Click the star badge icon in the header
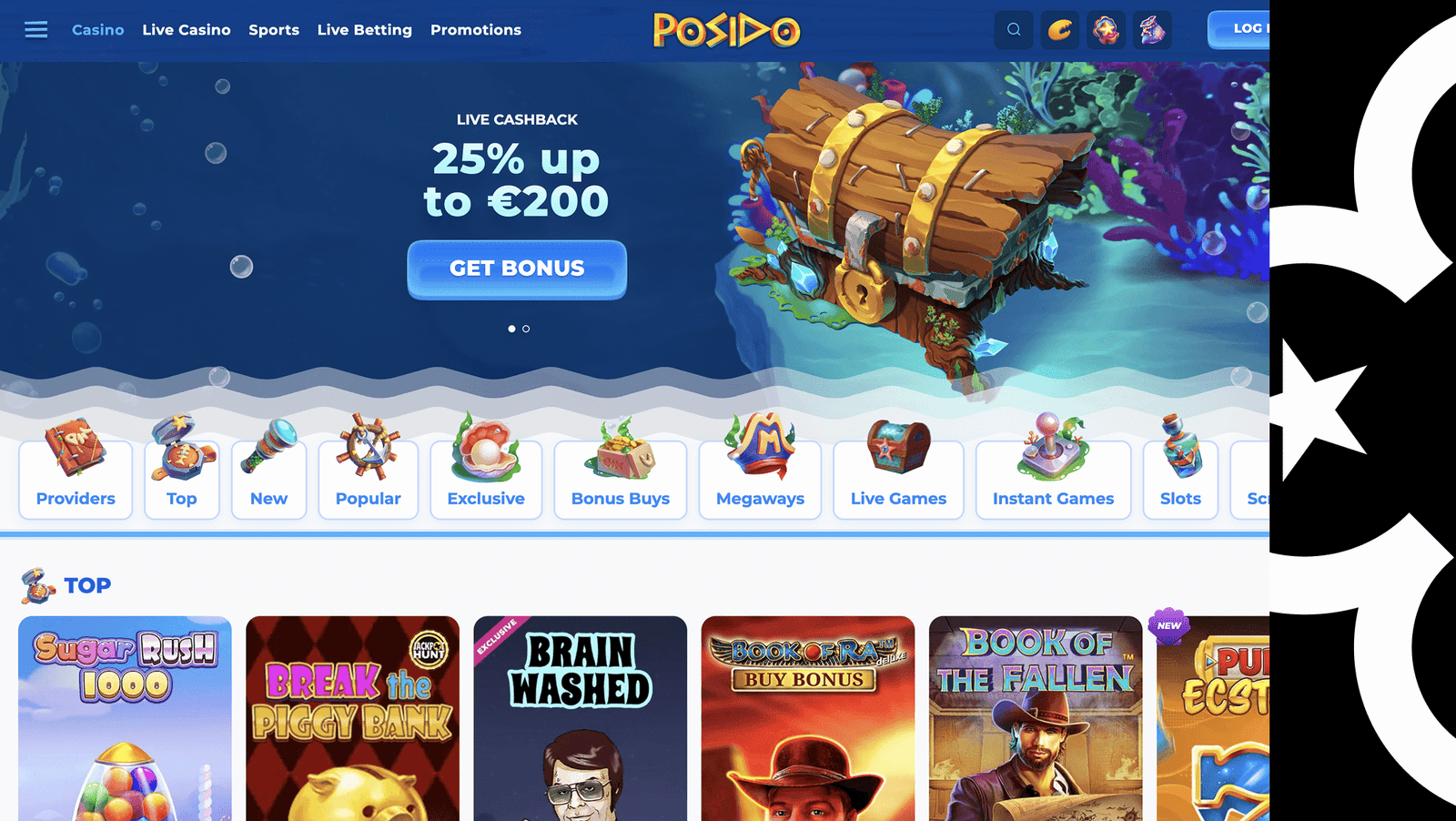 [x=1107, y=30]
